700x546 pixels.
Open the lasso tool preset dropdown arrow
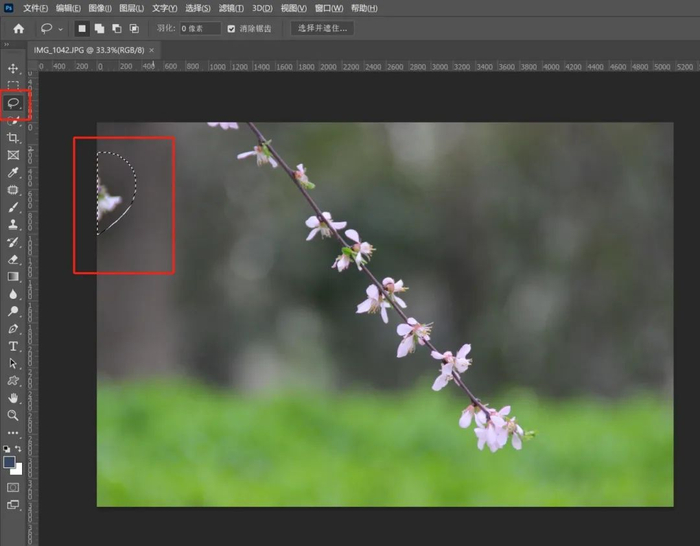click(61, 28)
